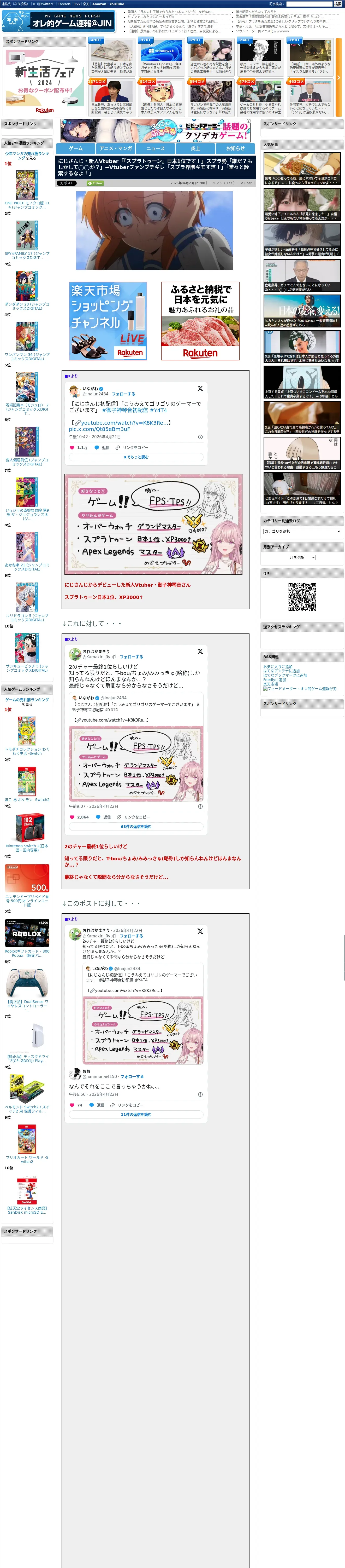
Task: Click the 記事検索 search input field
Action: [x=309, y=4]
